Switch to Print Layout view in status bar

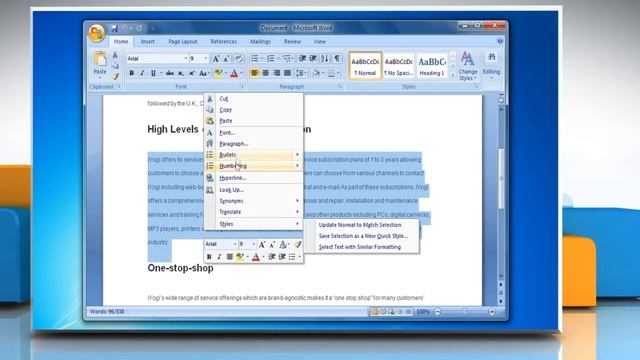[374, 312]
